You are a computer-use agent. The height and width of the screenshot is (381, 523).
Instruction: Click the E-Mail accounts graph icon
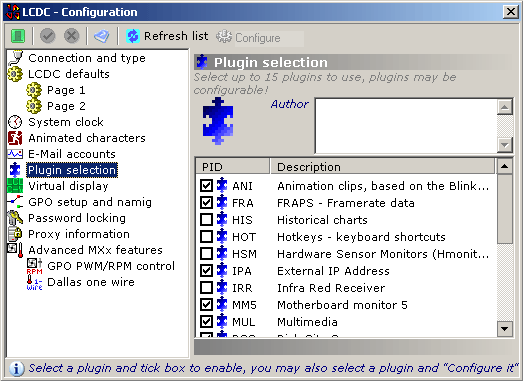pyautogui.click(x=15, y=154)
